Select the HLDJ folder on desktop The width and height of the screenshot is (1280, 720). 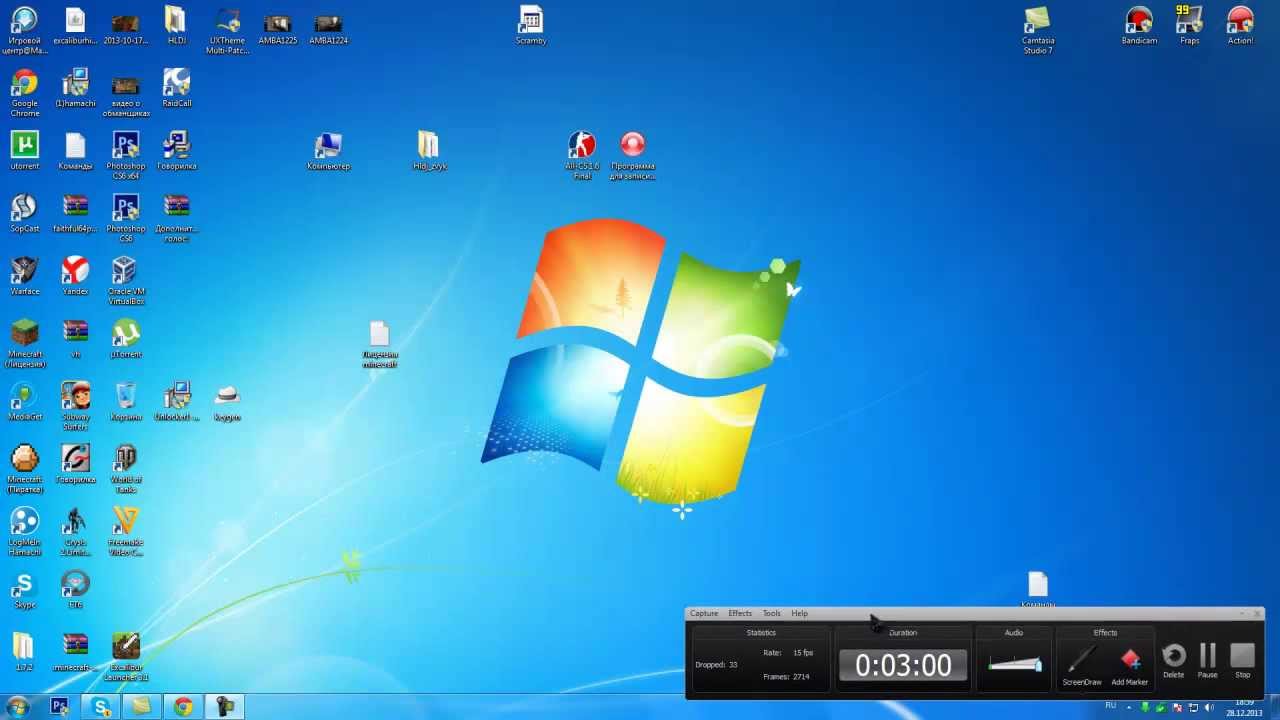click(x=176, y=26)
